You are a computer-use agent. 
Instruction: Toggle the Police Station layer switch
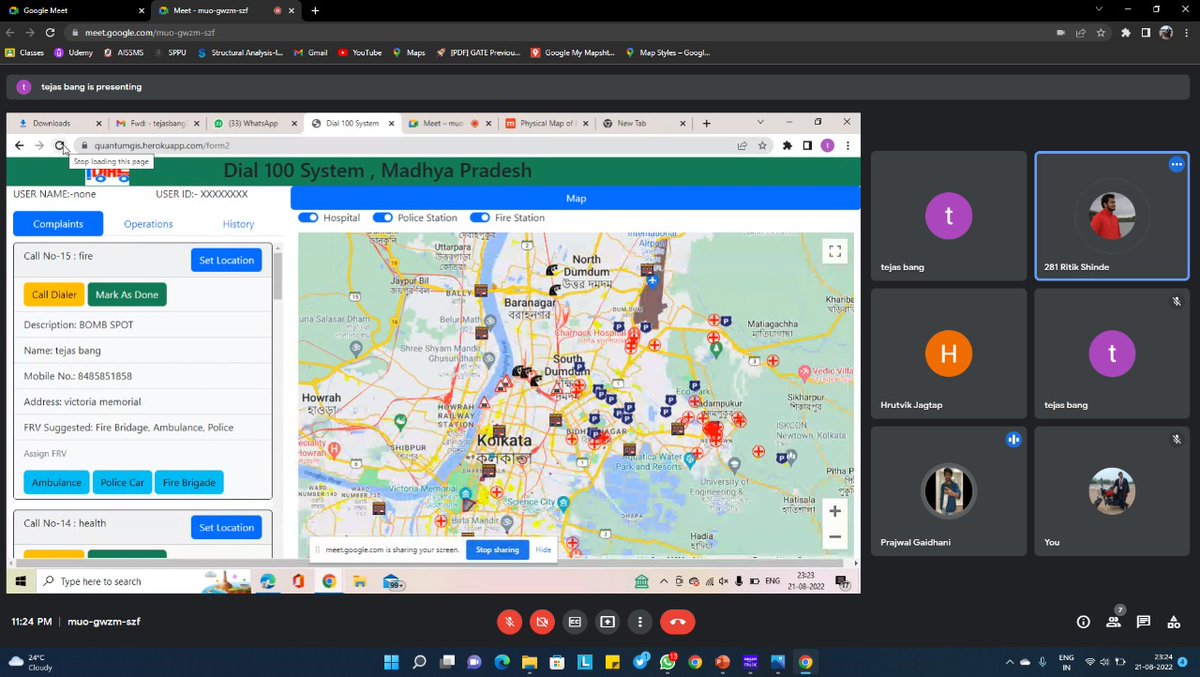coord(382,217)
